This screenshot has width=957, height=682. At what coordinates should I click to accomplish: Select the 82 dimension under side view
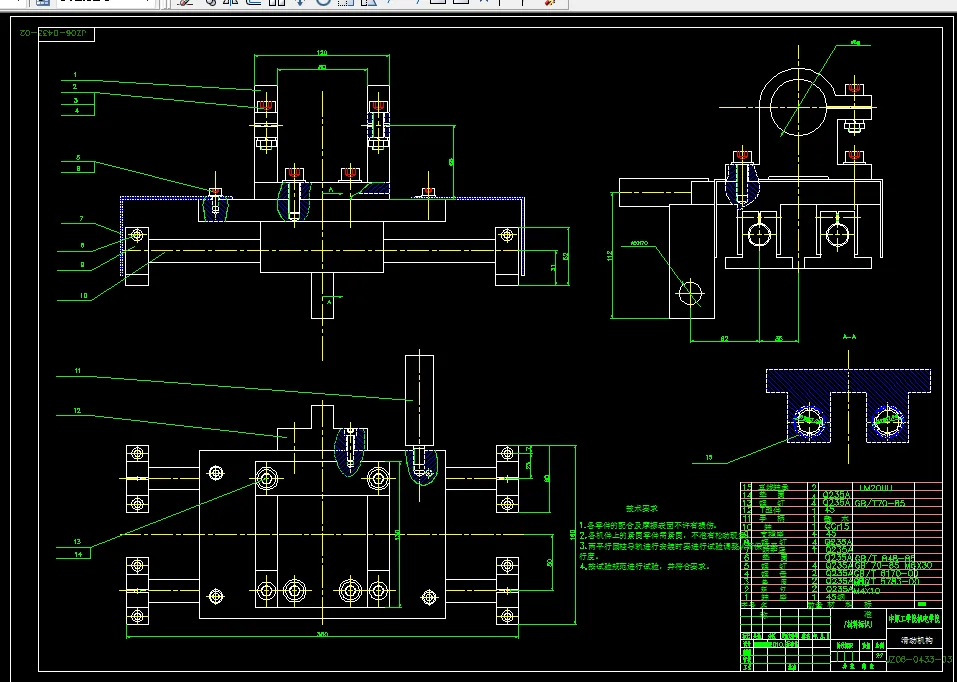(x=724, y=338)
